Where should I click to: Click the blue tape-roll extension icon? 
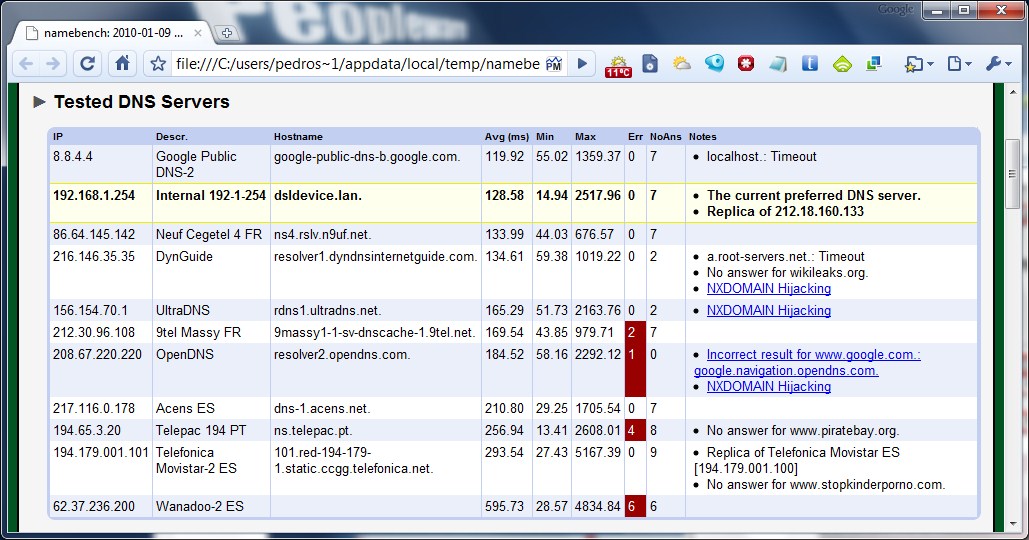click(x=714, y=63)
